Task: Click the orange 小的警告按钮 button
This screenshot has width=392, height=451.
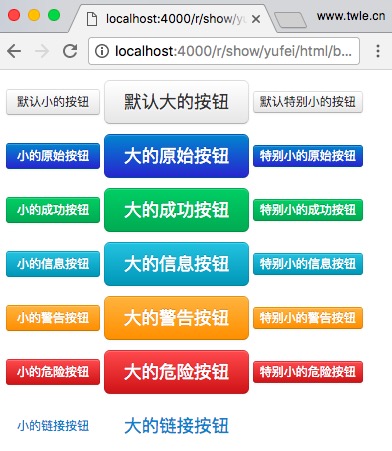Action: coord(53,318)
